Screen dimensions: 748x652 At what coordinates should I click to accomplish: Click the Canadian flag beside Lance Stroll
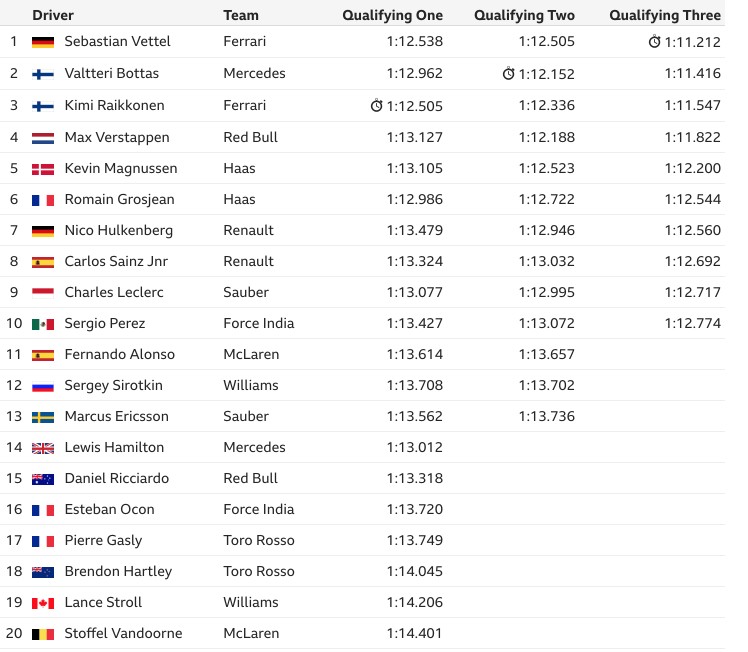click(x=43, y=603)
